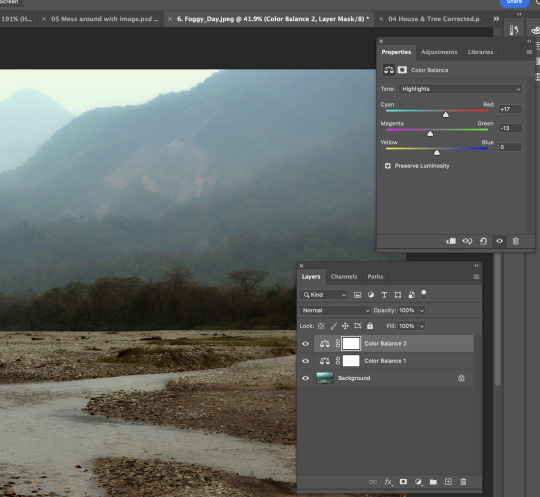Viewport: 540px width, 497px height.
Task: Open the Fill slider dropdown arrow
Action: 422,326
